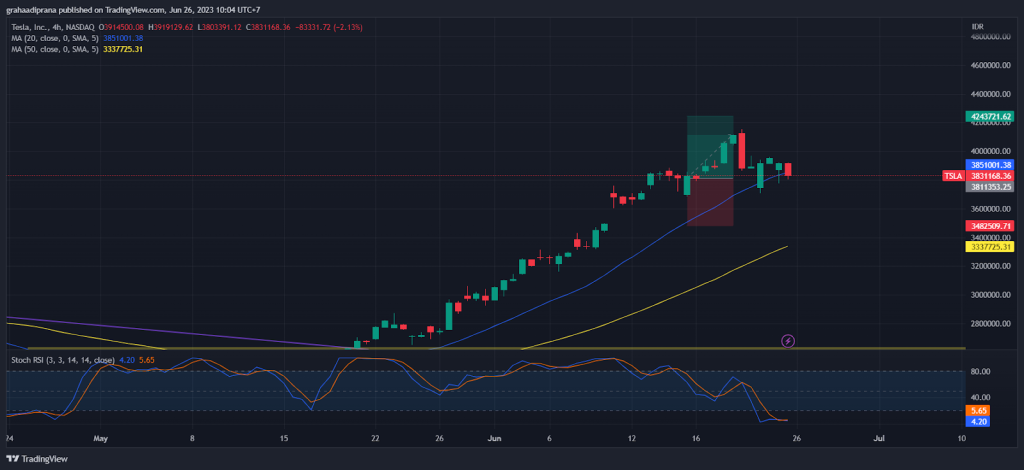
Task: Click the May label on the time axis
Action: click(x=99, y=438)
